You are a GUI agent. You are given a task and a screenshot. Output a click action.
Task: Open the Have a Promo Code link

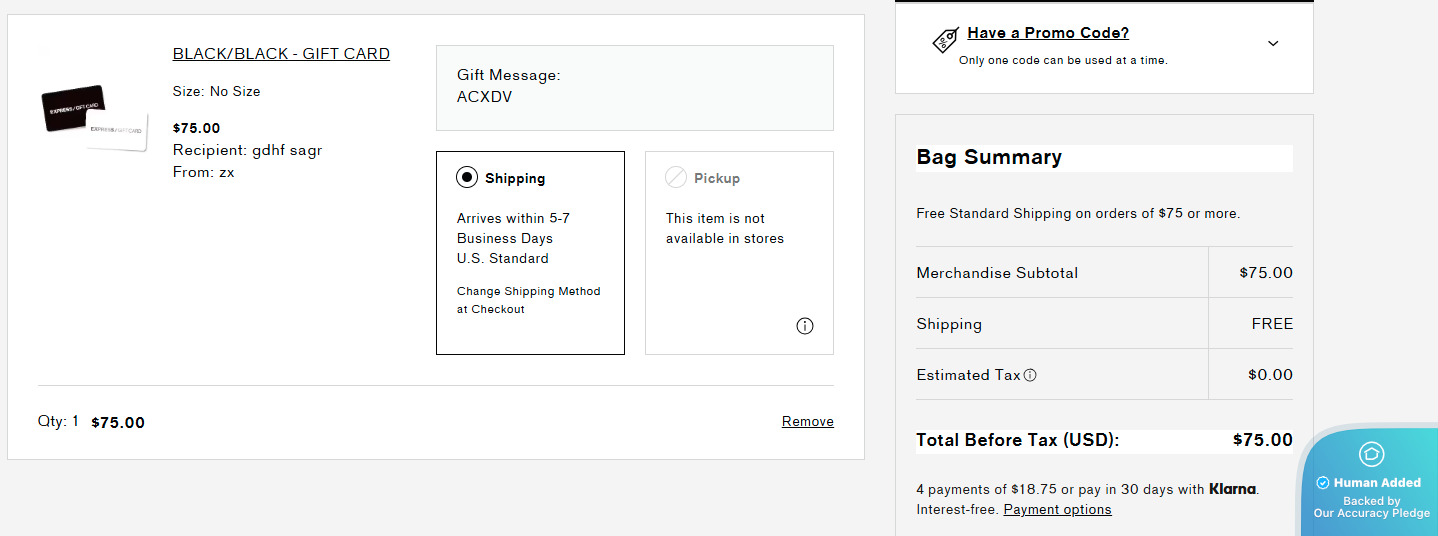tap(1048, 33)
